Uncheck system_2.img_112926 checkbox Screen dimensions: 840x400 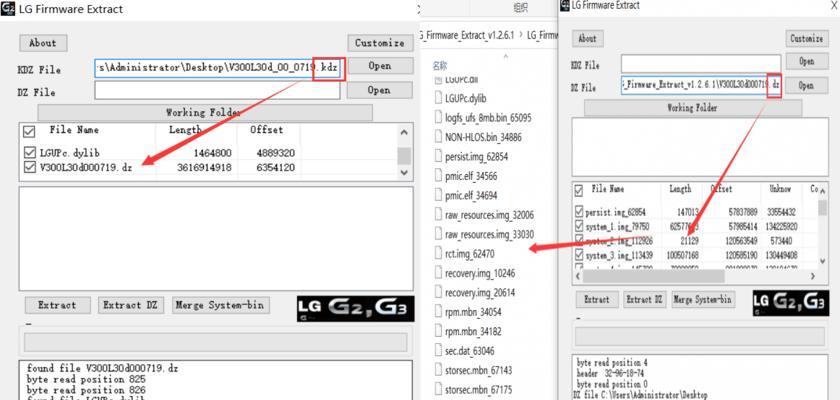pyautogui.click(x=579, y=240)
